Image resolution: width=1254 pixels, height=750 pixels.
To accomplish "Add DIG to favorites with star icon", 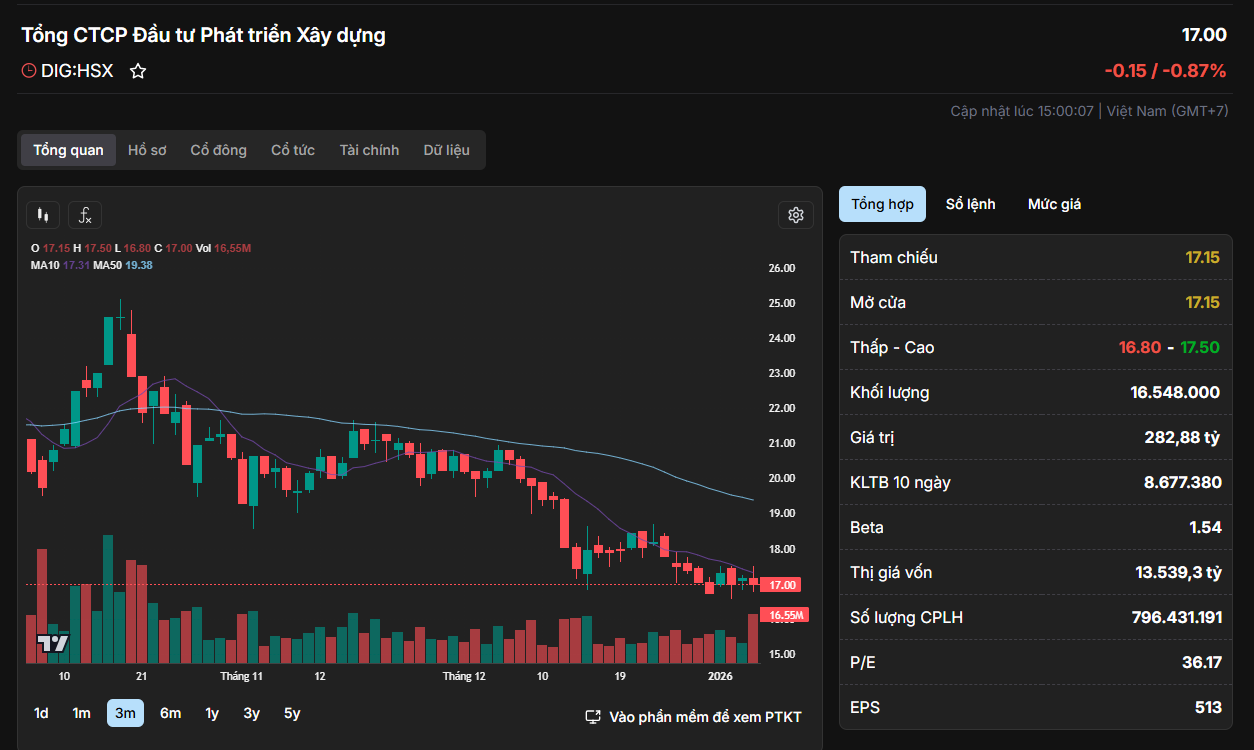I will pyautogui.click(x=138, y=71).
